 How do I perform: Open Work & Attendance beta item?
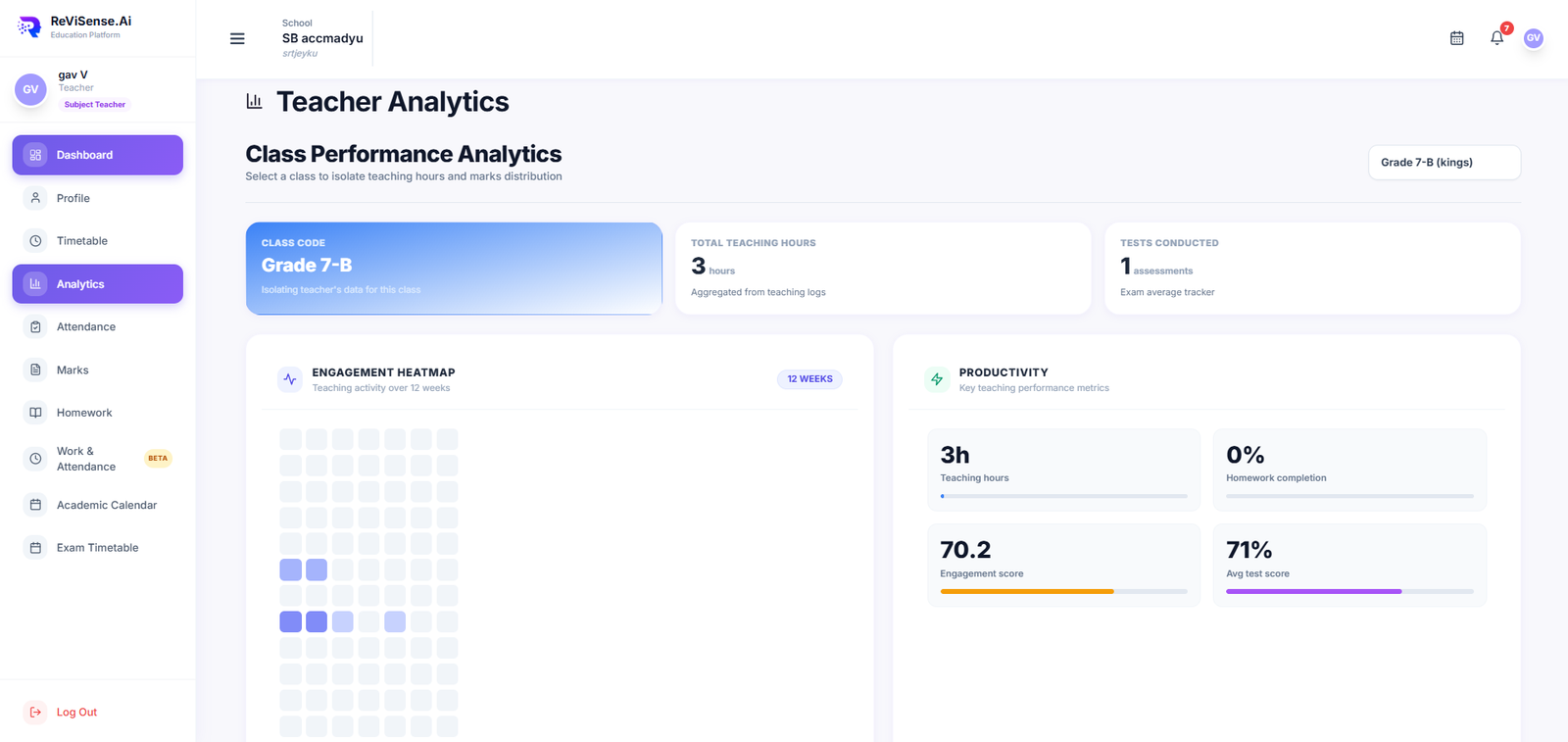click(x=98, y=459)
